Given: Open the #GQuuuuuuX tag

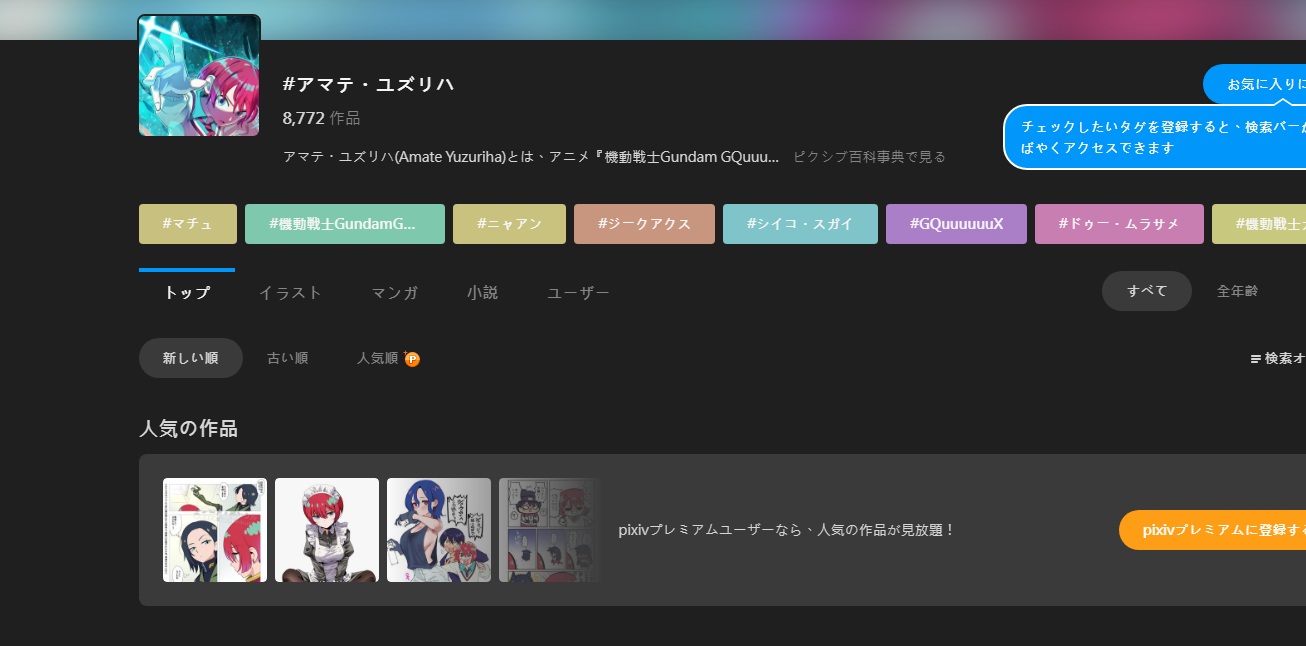Looking at the screenshot, I should tap(956, 224).
